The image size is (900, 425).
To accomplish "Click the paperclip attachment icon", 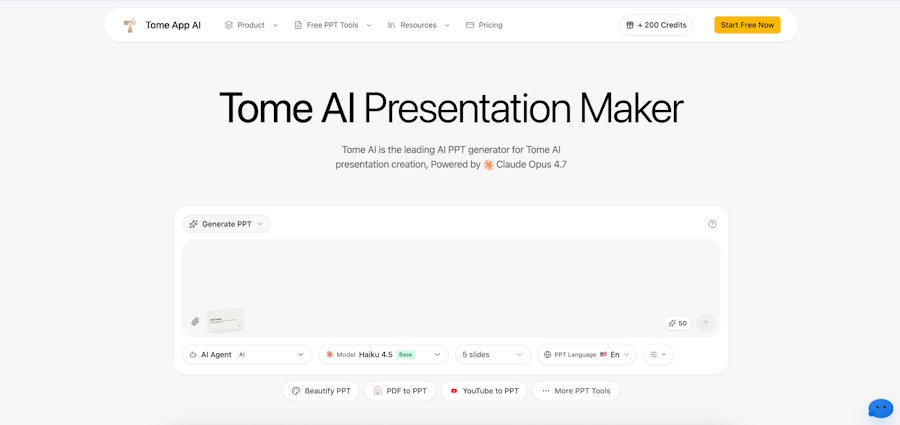I will [195, 321].
